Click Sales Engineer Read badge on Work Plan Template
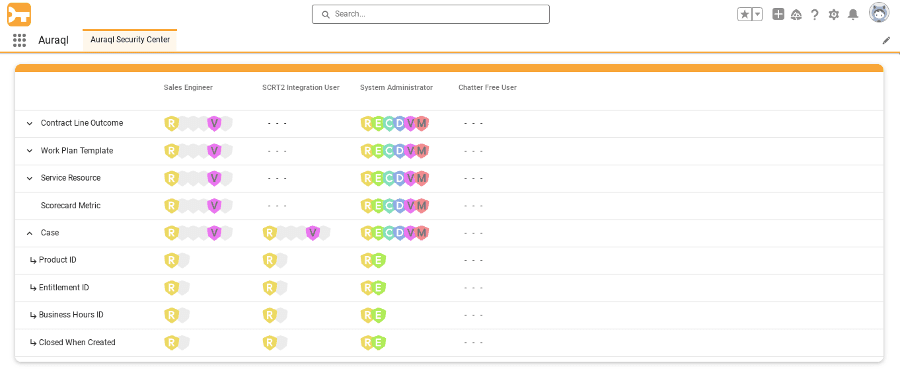 171,150
